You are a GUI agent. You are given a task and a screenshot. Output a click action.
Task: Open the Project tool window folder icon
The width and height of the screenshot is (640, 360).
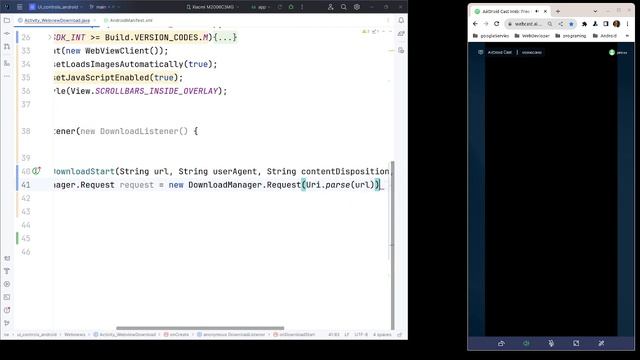7,20
